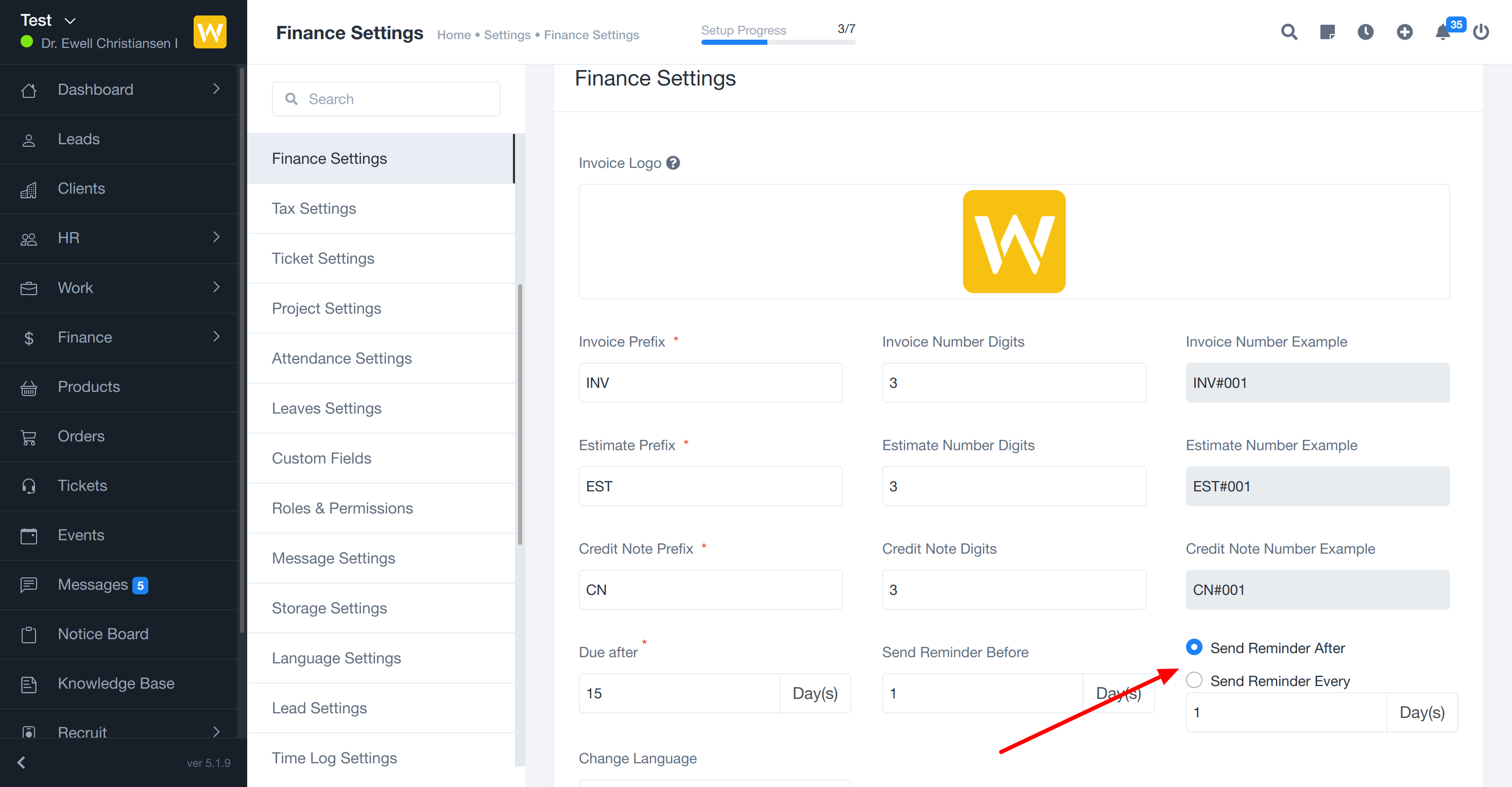Open Tax Settings tab
The image size is (1512, 787).
314,209
